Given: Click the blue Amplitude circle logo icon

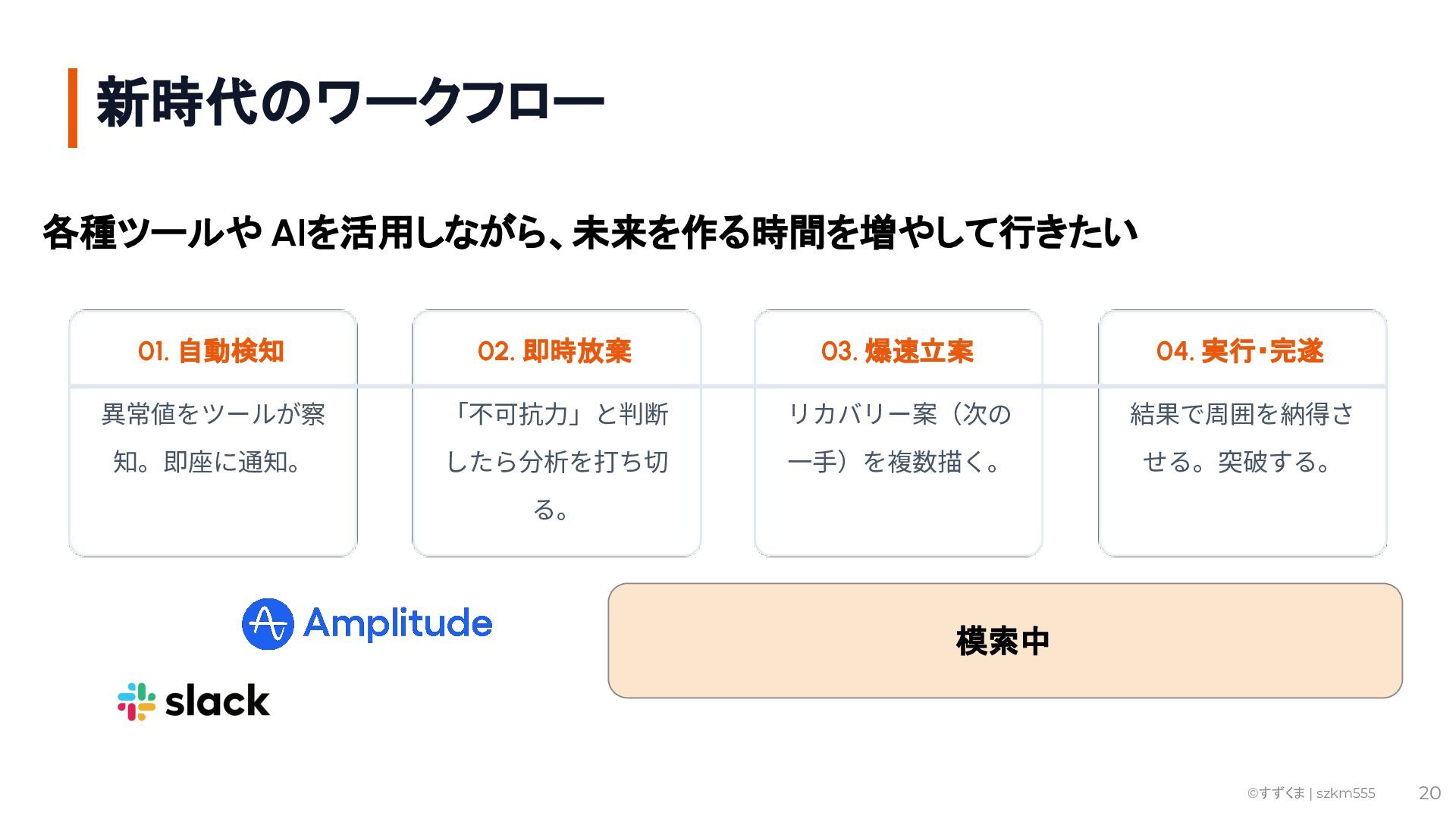Looking at the screenshot, I should 268,624.
